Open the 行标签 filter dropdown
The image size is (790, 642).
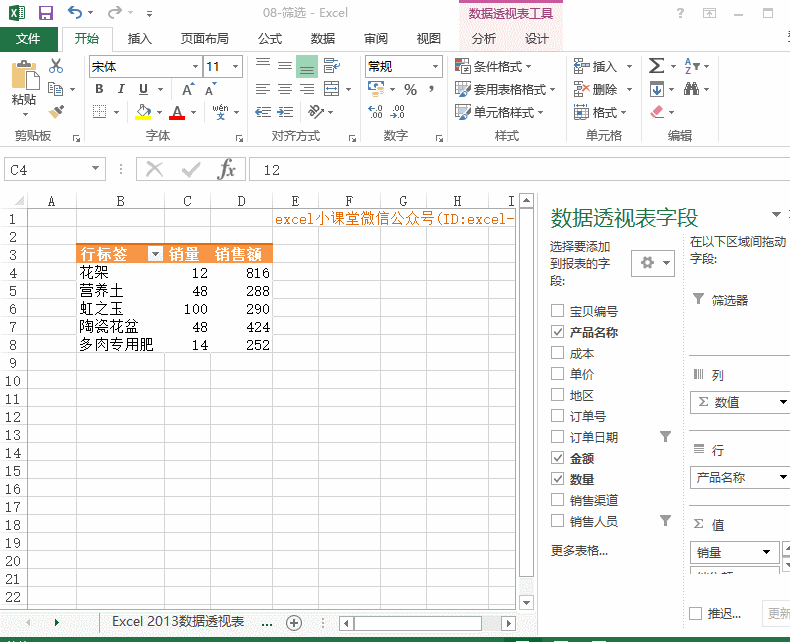[155, 254]
